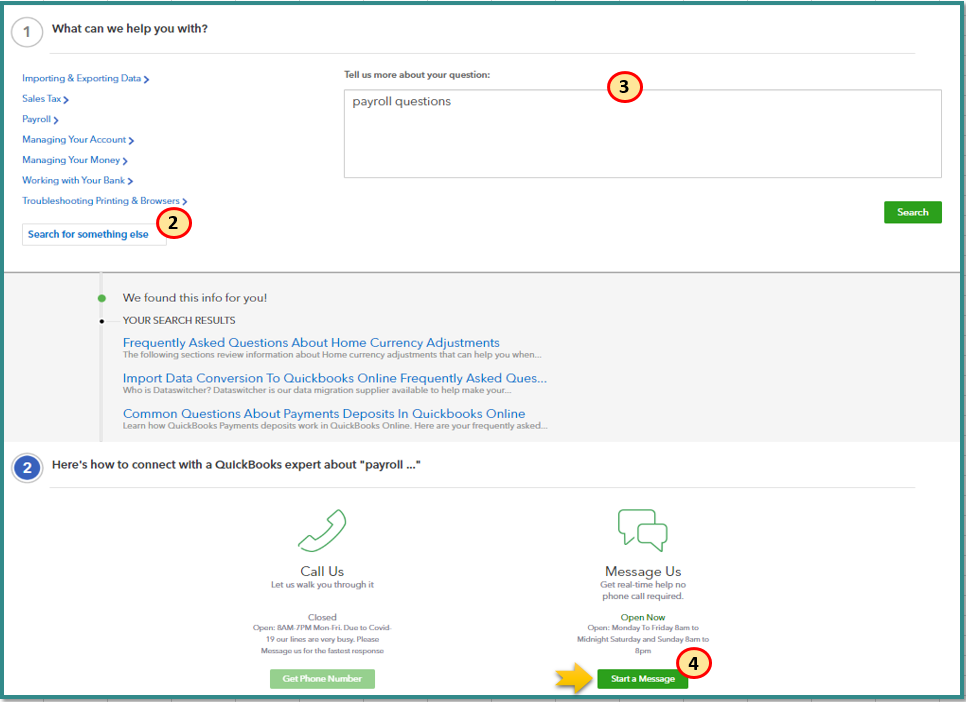Click the Message Us chat bubbles icon
Screen dimensions: 966x702
pyautogui.click(x=643, y=530)
